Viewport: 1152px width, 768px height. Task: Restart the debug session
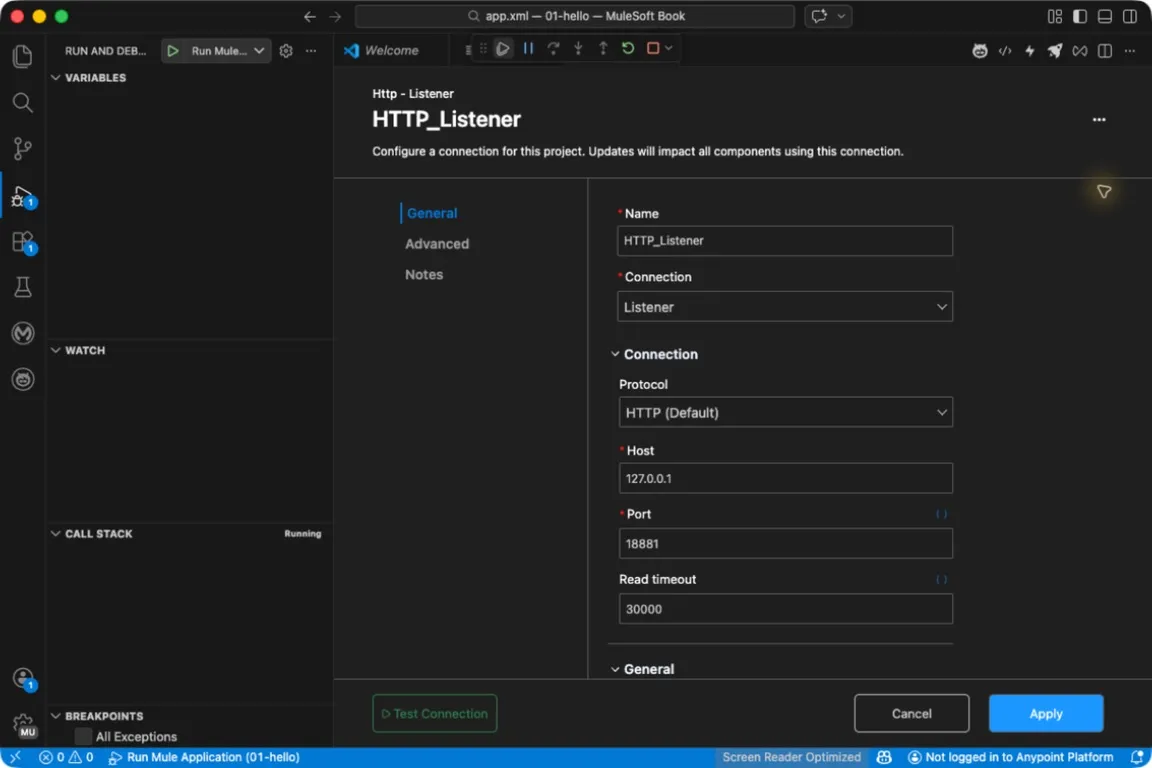[x=627, y=49]
